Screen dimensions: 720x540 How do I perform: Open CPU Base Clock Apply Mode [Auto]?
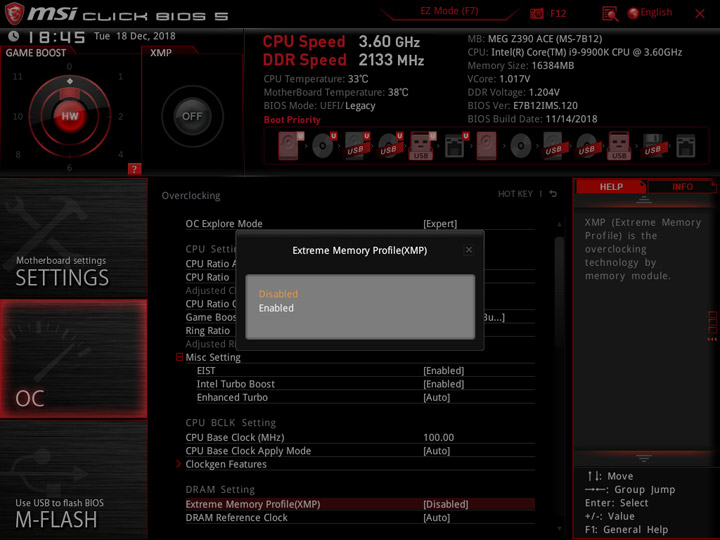pyautogui.click(x=436, y=451)
